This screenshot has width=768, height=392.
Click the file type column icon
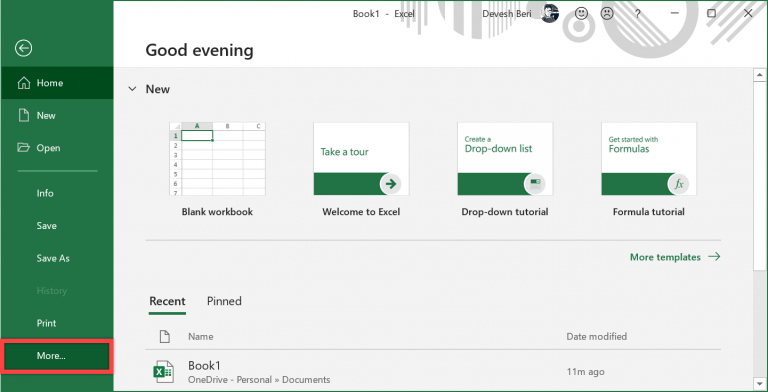tap(165, 337)
